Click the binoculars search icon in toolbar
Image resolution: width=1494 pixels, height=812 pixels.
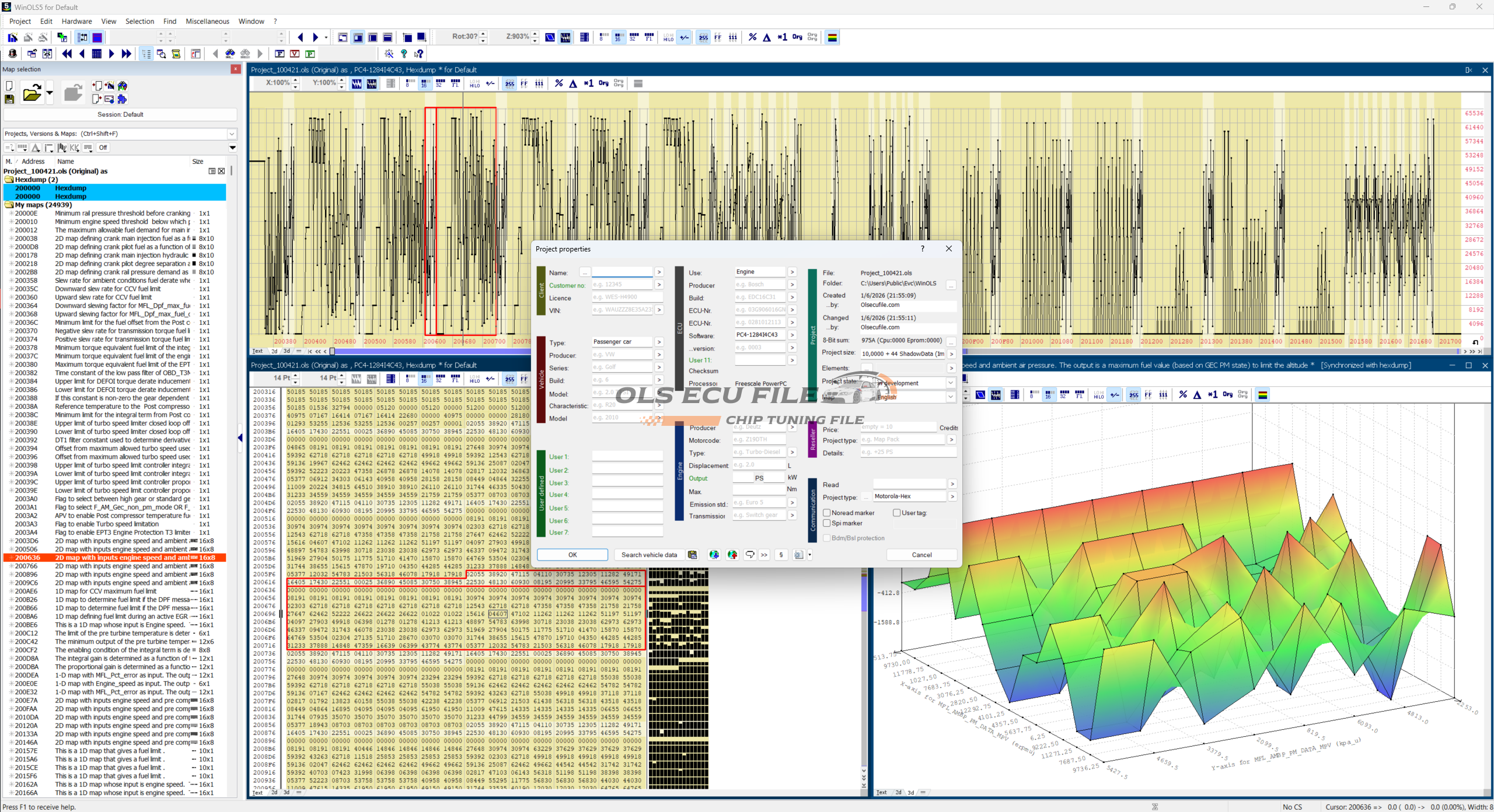click(229, 54)
